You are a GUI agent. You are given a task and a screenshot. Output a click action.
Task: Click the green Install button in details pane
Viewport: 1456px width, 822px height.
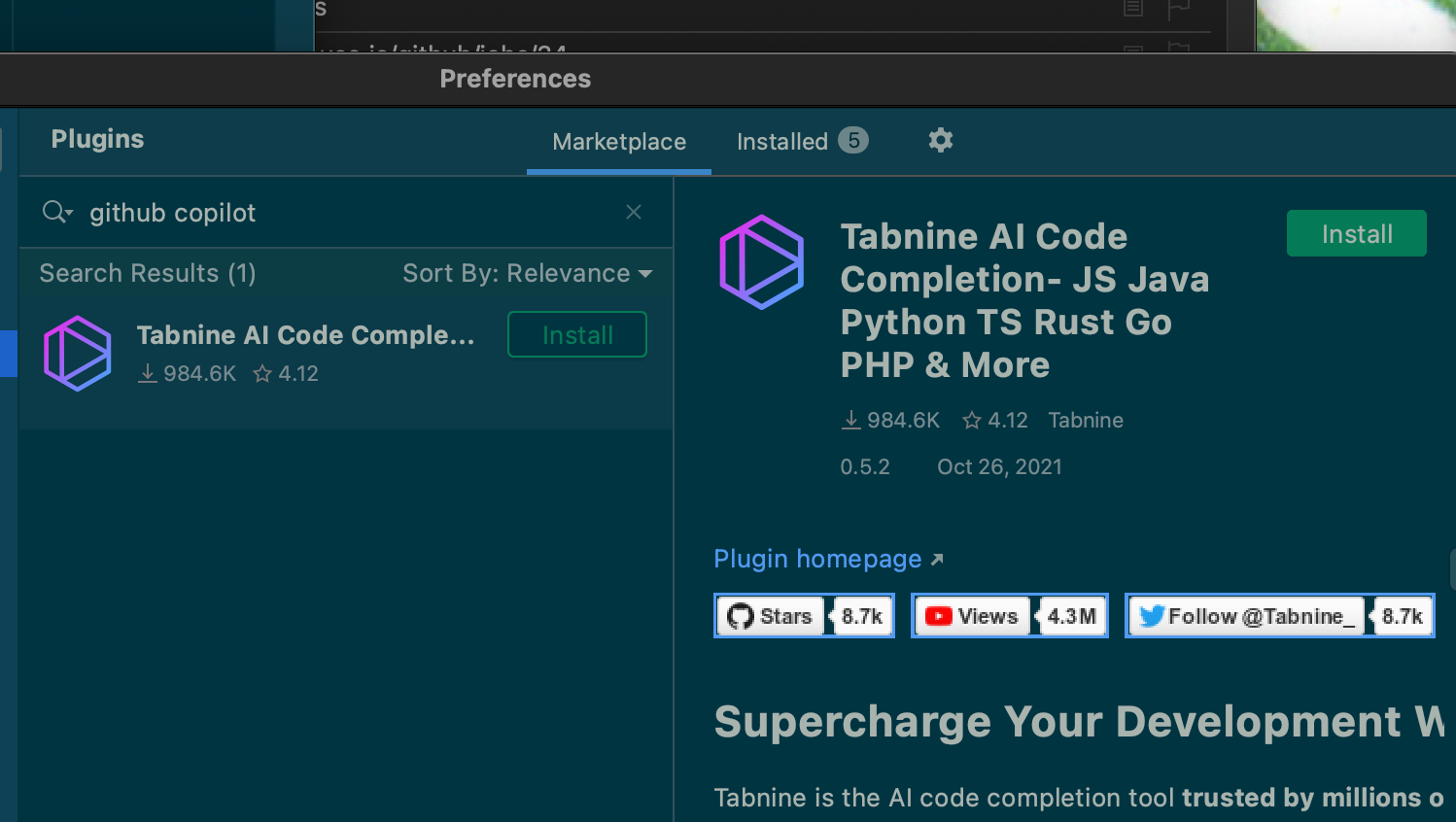[x=1357, y=233]
